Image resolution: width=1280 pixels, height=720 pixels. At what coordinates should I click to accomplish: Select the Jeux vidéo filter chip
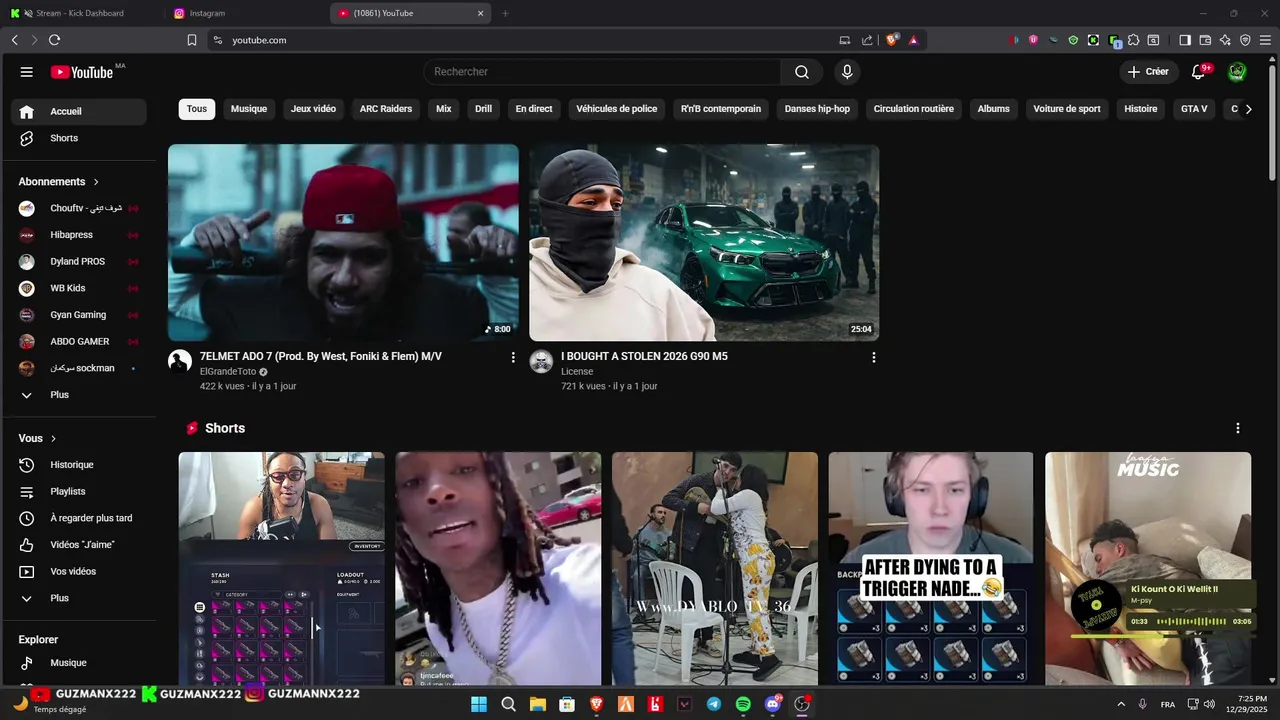click(313, 109)
